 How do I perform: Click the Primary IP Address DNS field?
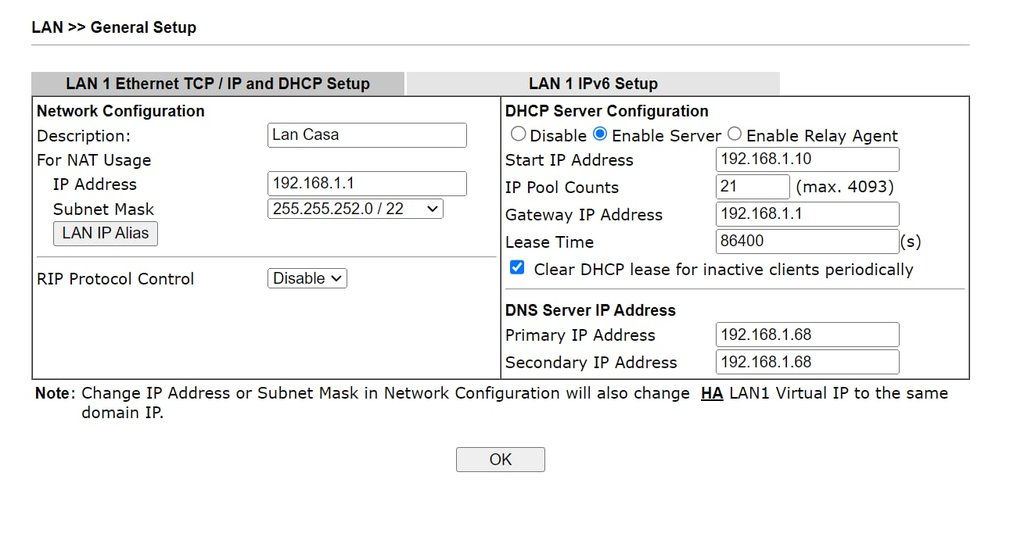click(x=807, y=335)
